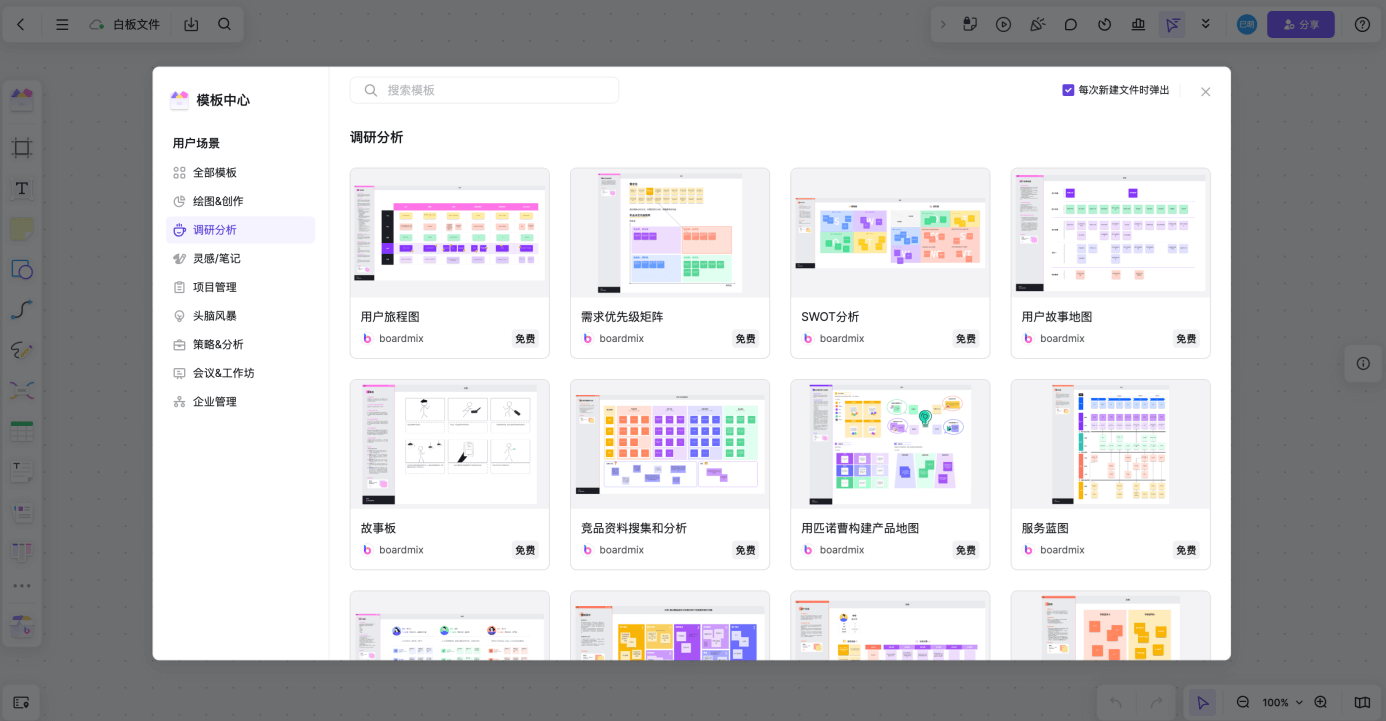This screenshot has height=721, width=1386.
Task: Select the Frame tool
Action: (x=22, y=148)
